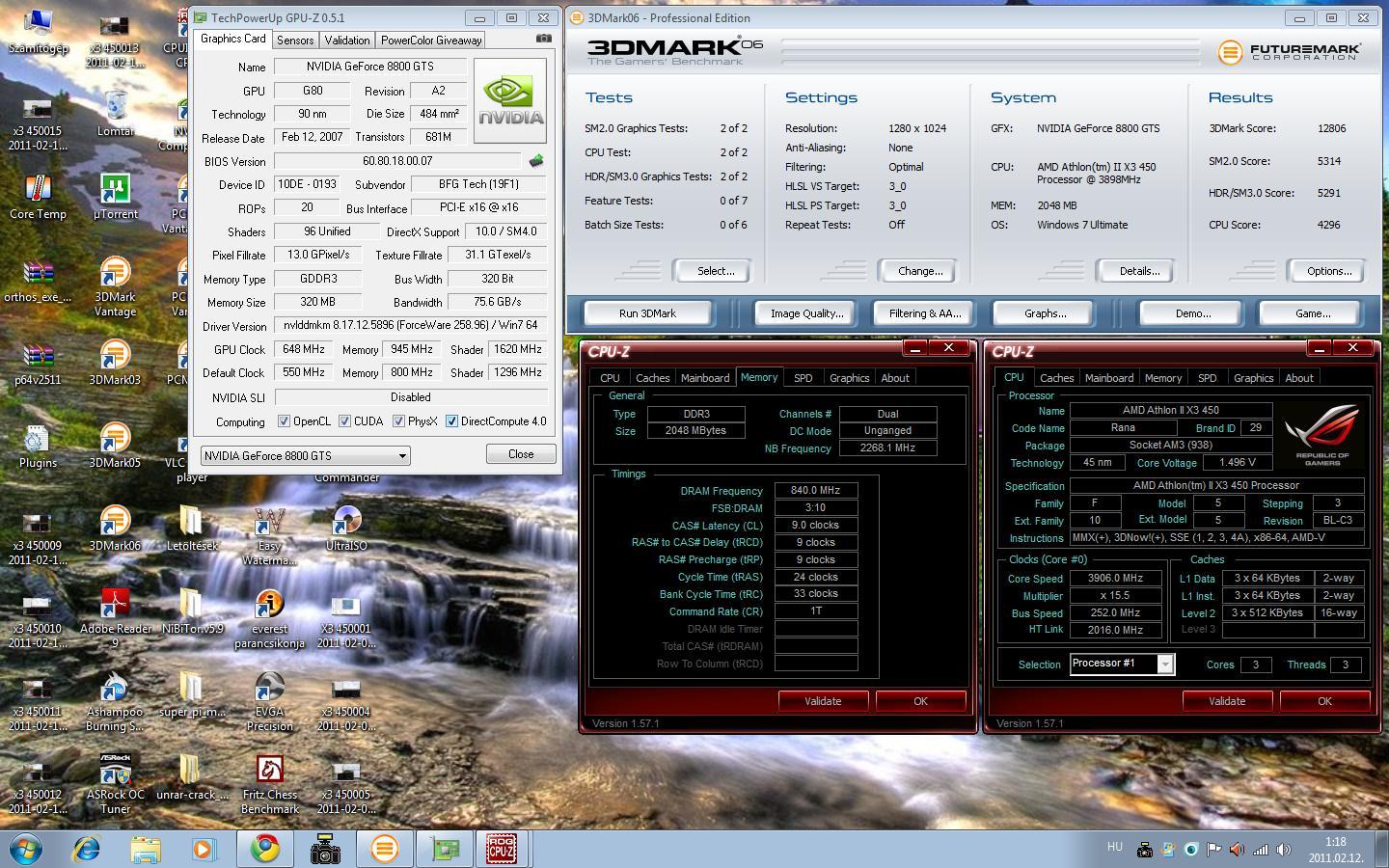Open the Easy Watermark desktop icon
1389x868 pixels.
269,535
